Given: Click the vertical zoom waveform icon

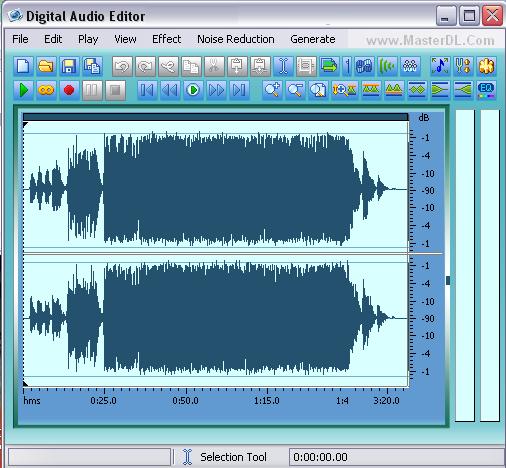Looking at the screenshot, I should [x=345, y=90].
